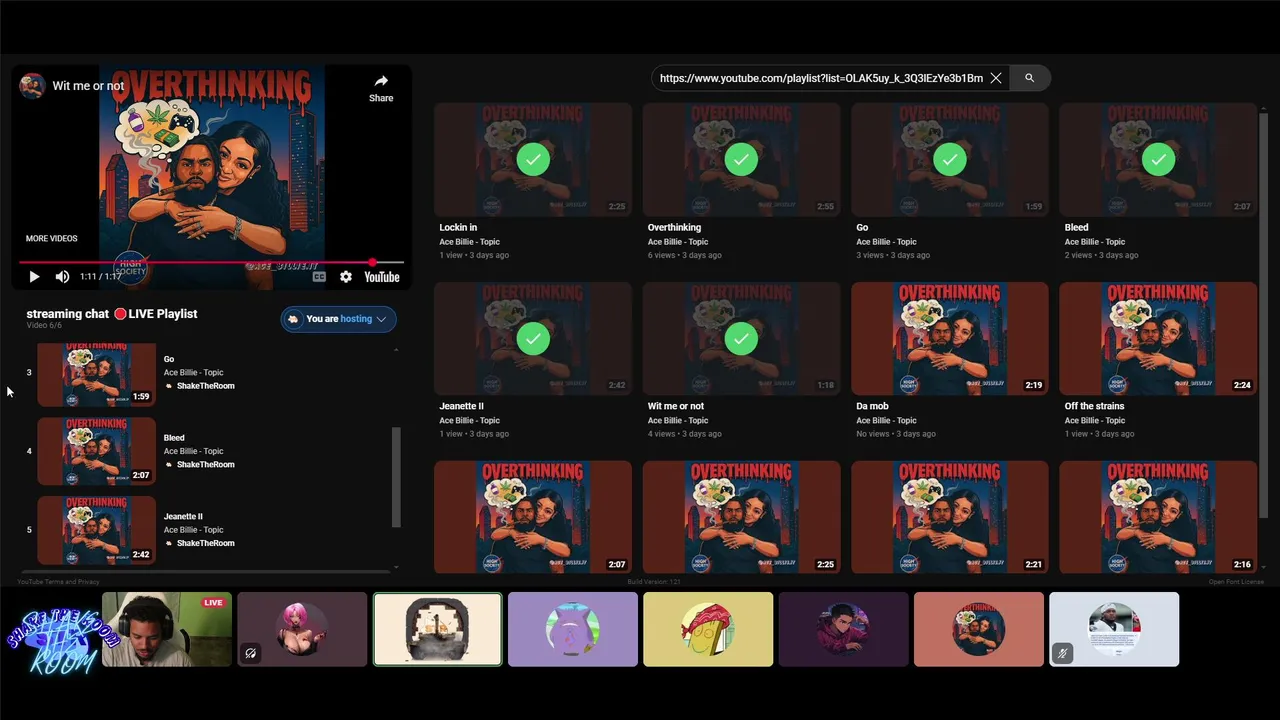Click the YouTube Terms and Privacy link

click(x=58, y=582)
